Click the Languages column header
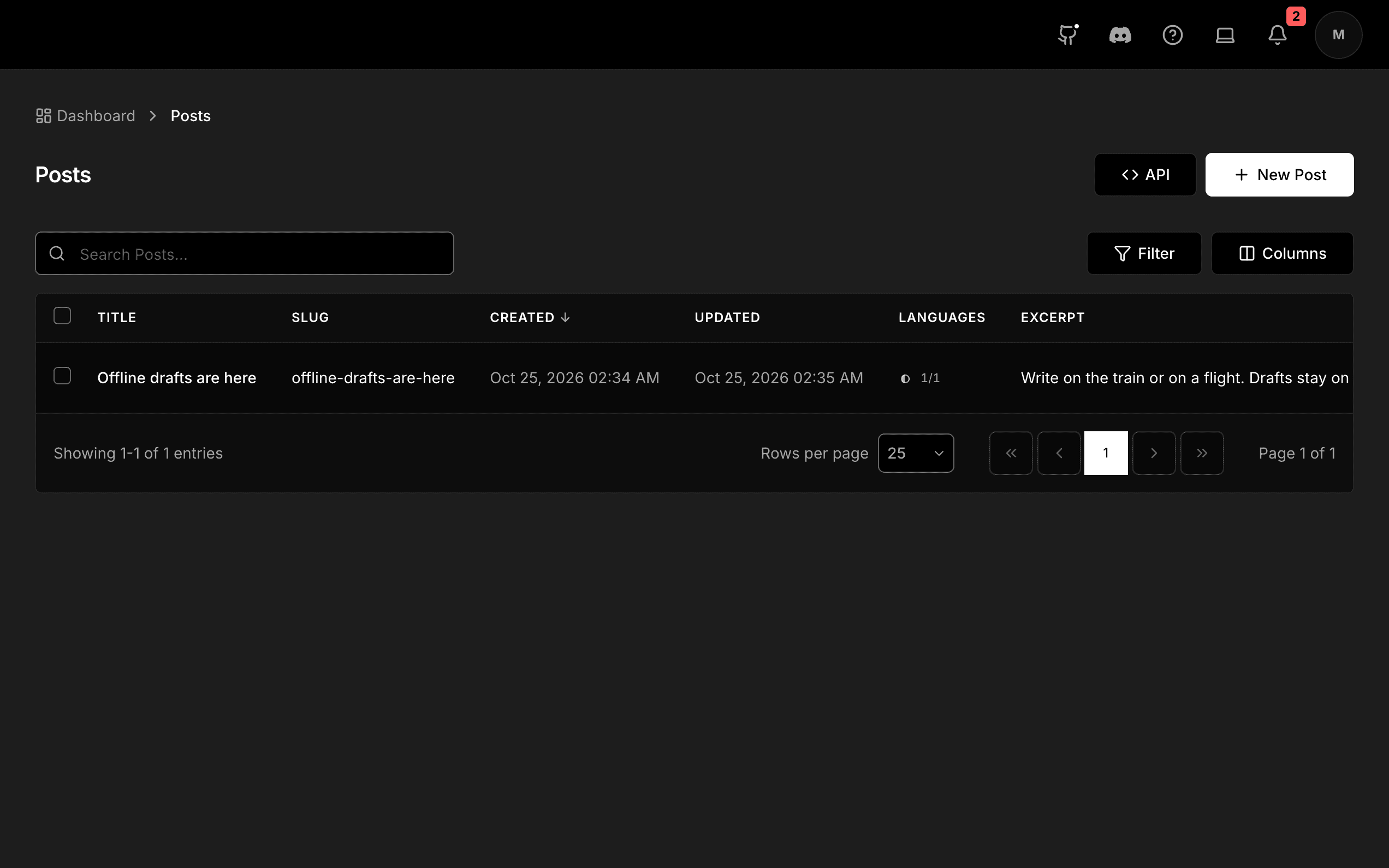1389x868 pixels. coord(942,318)
